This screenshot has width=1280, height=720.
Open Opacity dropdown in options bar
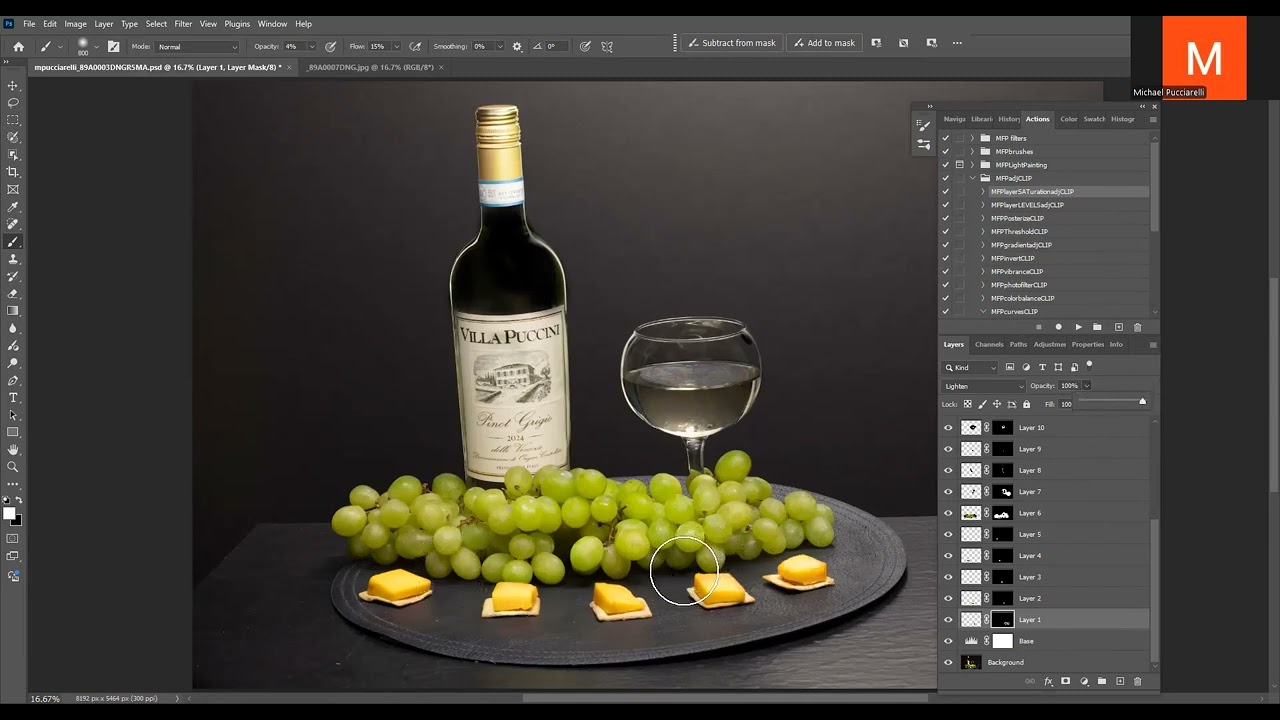coord(312,46)
